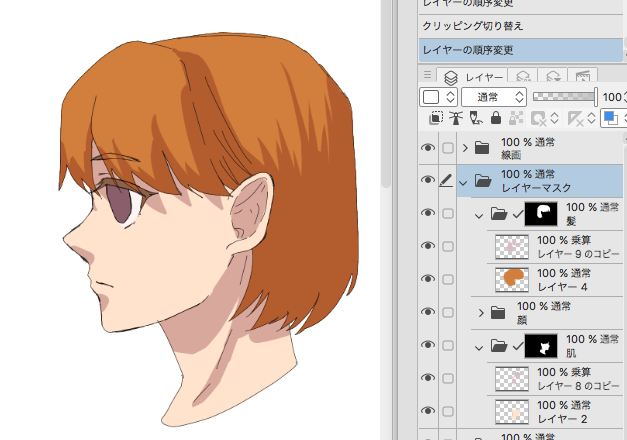Viewport: 627px width, 440px height.
Task: Expand the 線画 layer folder
Action: 464,148
